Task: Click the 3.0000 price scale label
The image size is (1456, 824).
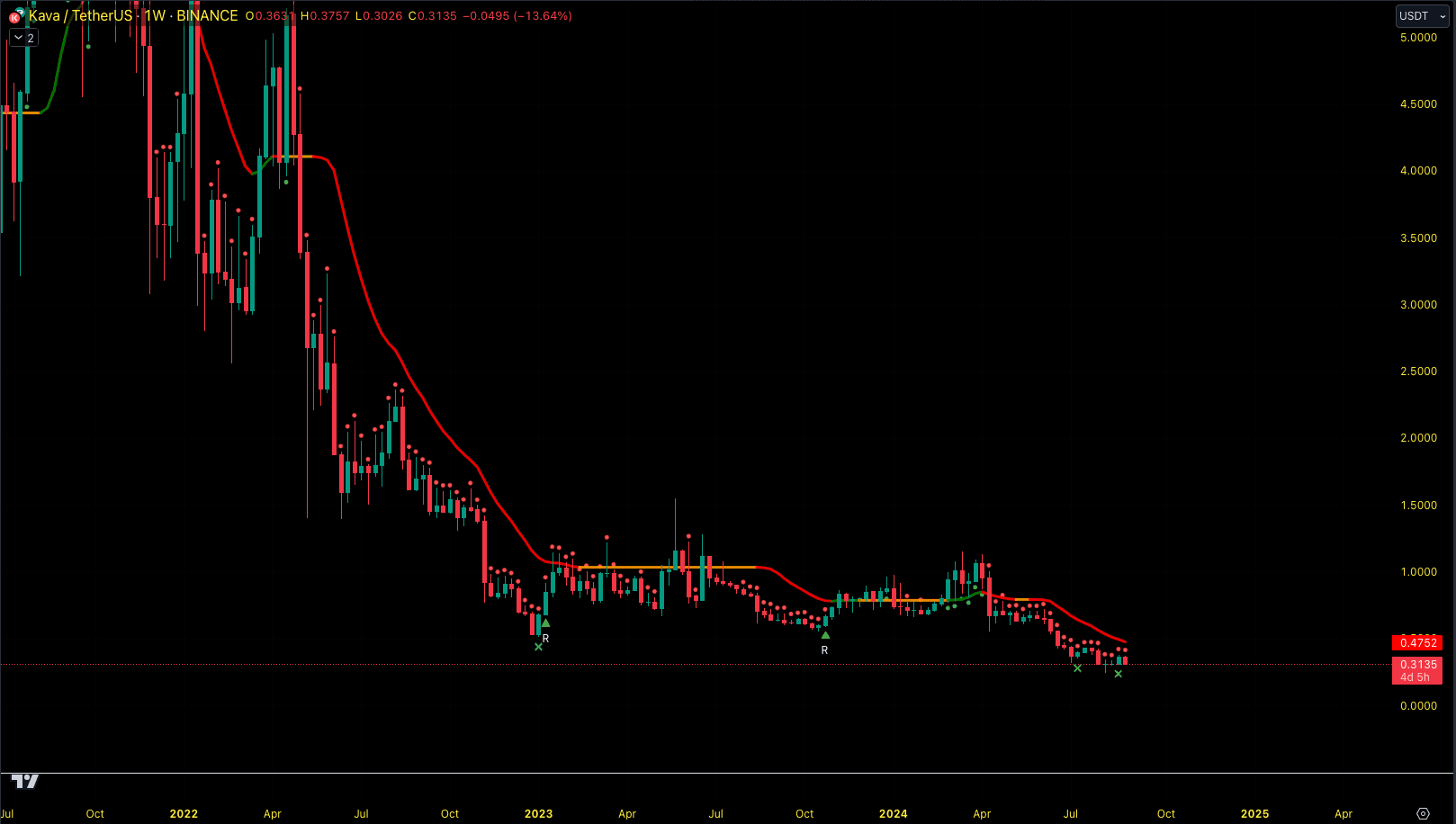Action: click(x=1418, y=305)
